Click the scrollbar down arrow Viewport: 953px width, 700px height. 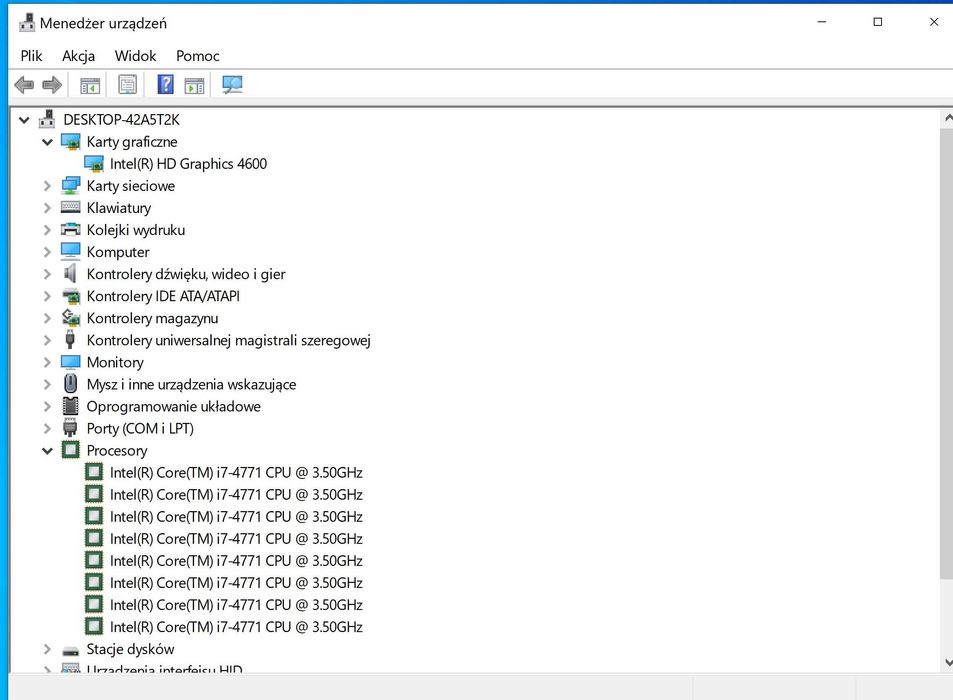click(x=947, y=662)
